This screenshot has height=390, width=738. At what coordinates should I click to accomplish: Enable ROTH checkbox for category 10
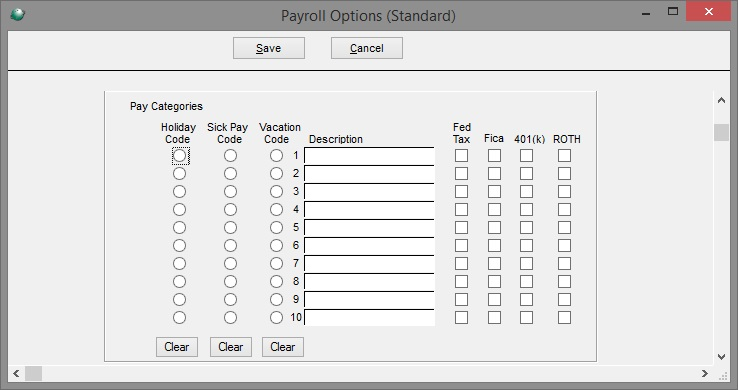point(564,318)
